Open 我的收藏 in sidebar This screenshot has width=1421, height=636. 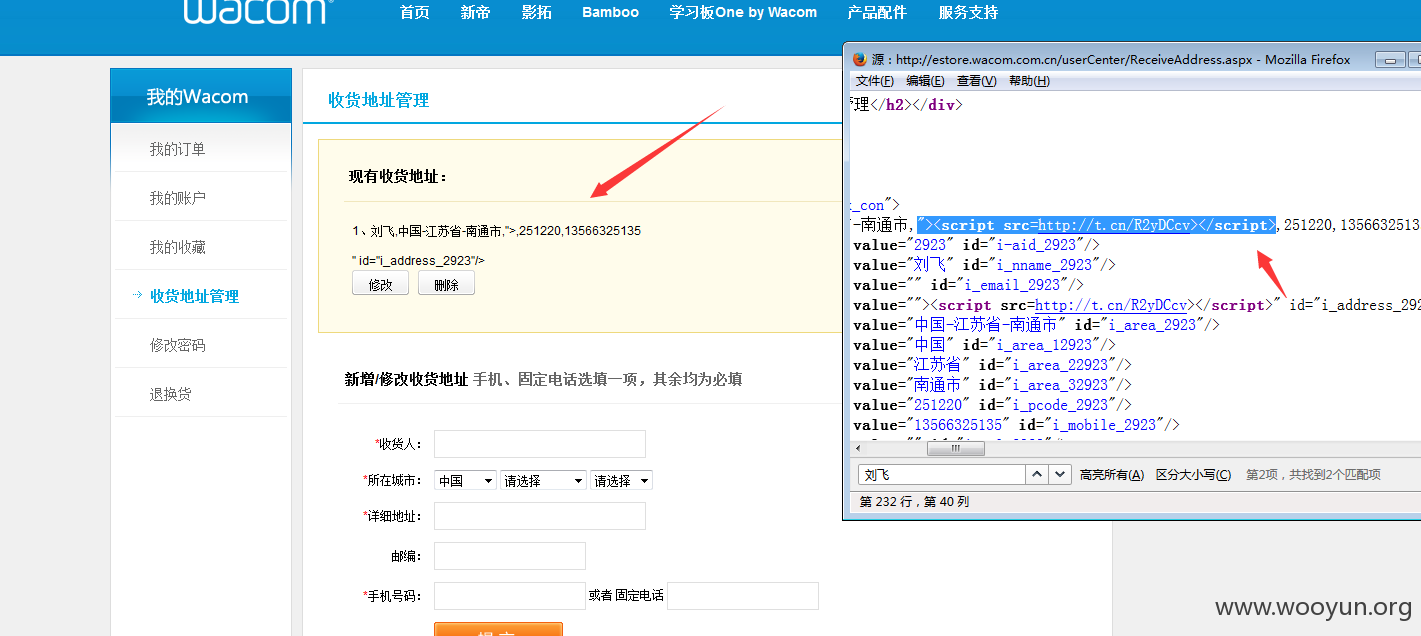click(177, 247)
